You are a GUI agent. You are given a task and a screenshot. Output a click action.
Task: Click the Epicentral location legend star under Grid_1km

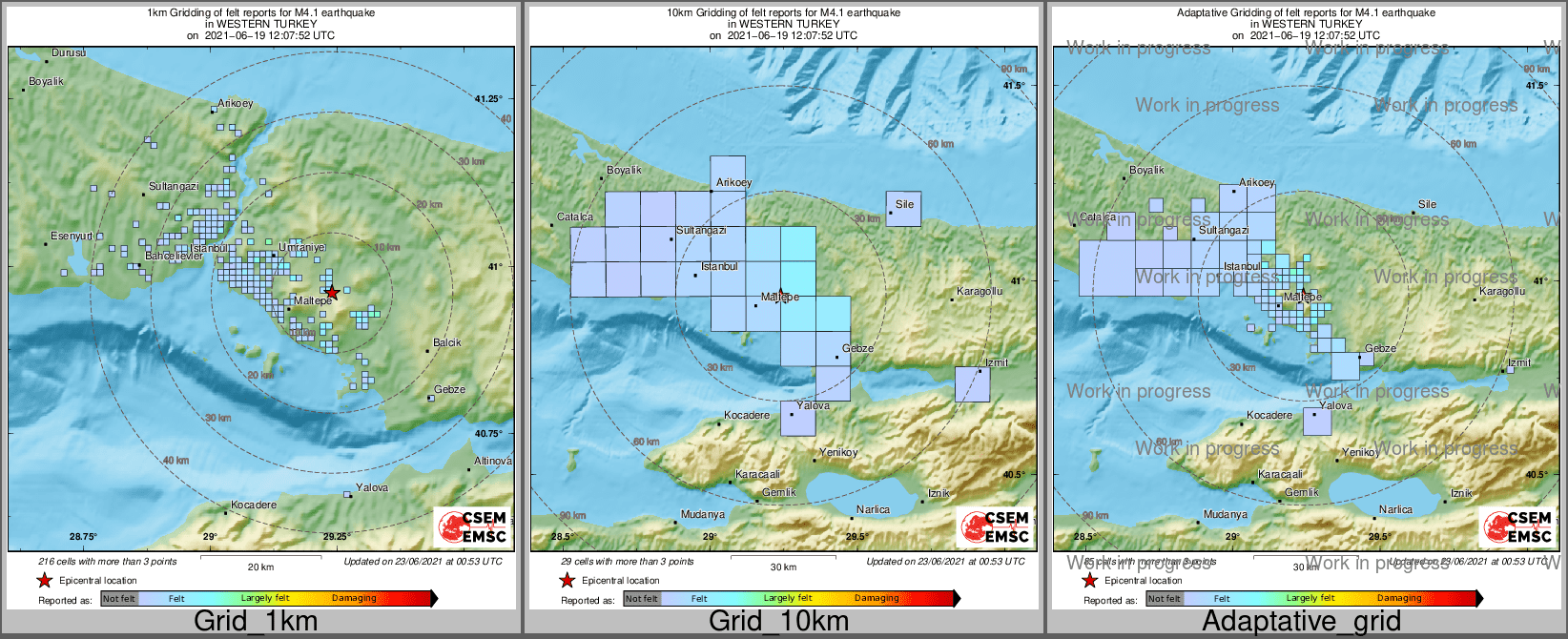point(44,580)
